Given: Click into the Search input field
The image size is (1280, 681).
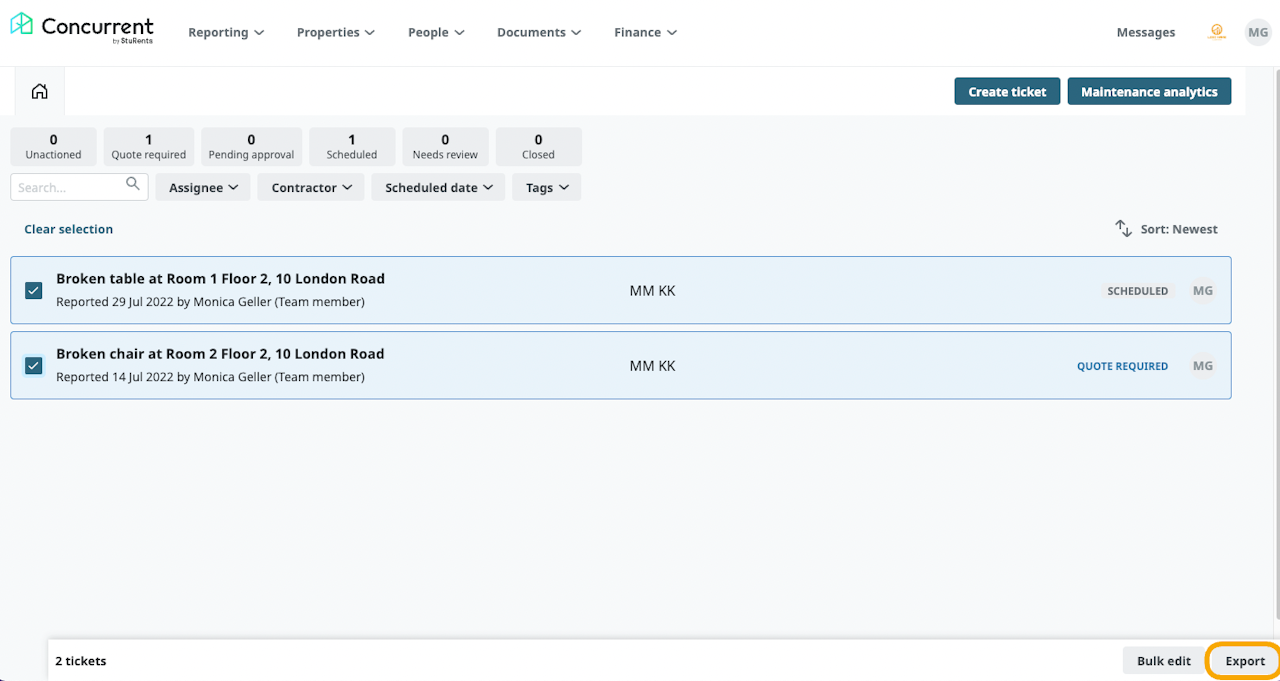Looking at the screenshot, I should [68, 188].
